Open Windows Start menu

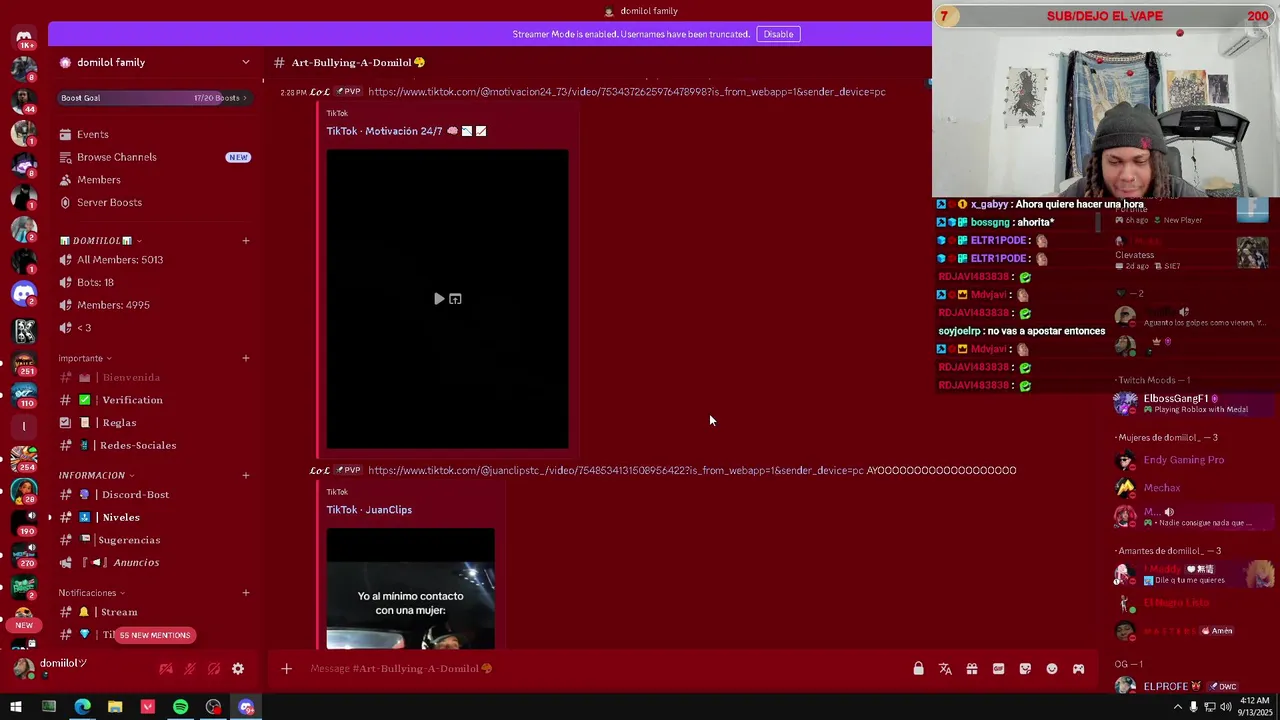[x=16, y=708]
